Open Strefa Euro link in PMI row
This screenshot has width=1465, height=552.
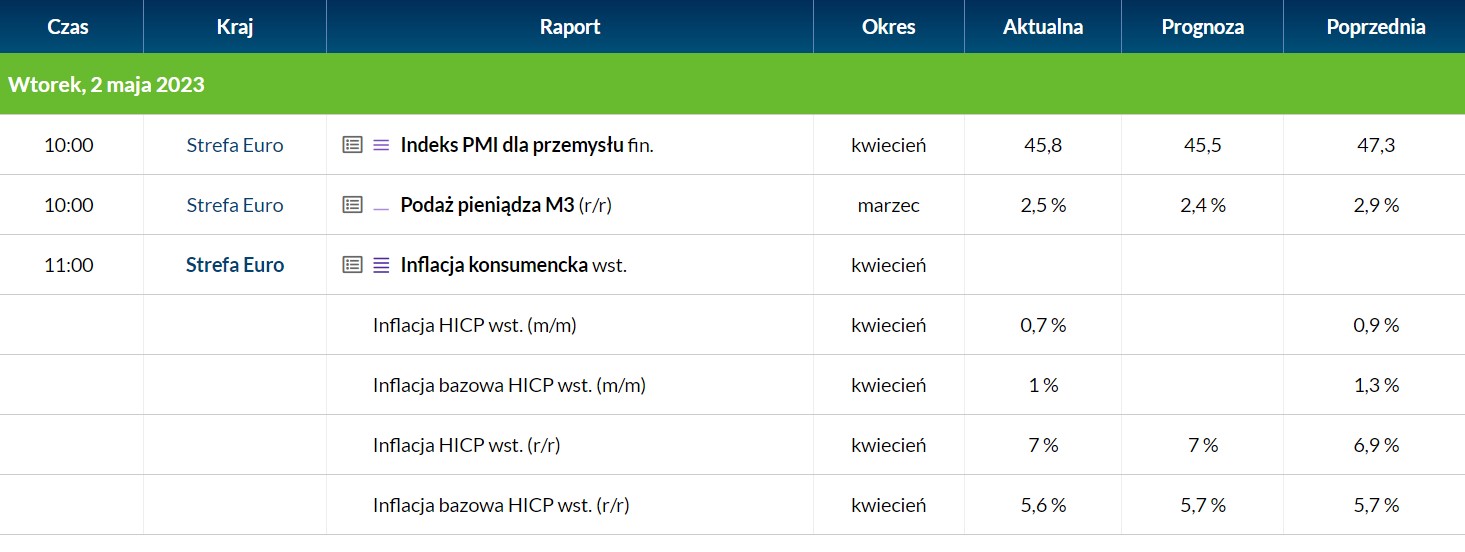235,145
